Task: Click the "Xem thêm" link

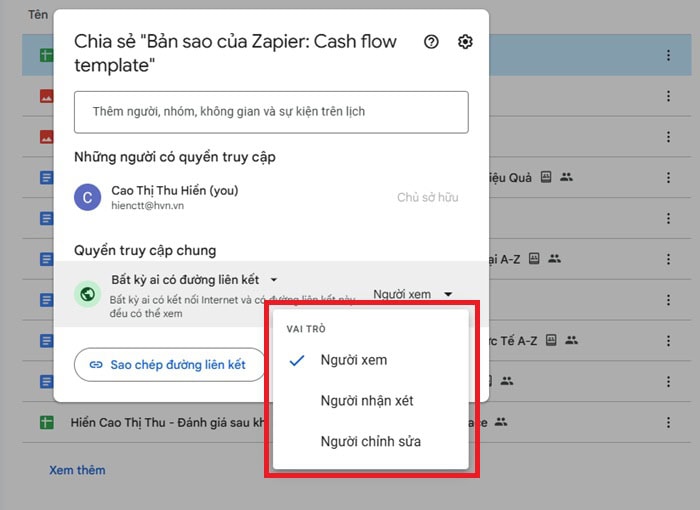Action: coord(77,470)
